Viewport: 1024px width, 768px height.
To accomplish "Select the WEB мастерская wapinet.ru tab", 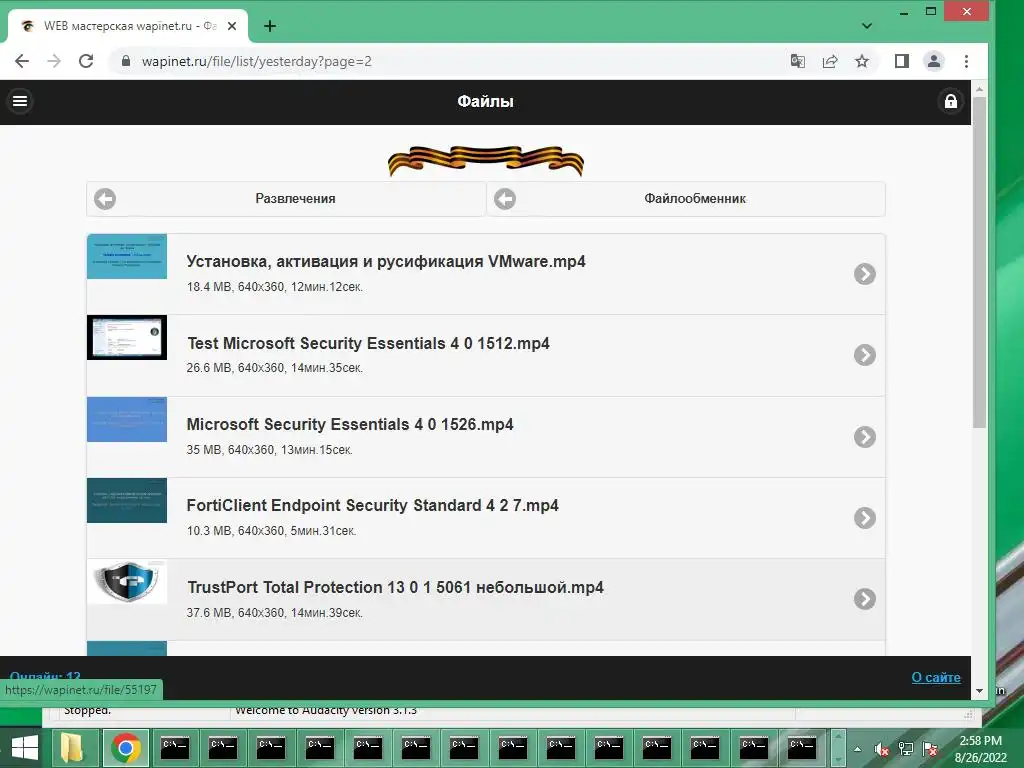I will [127, 26].
